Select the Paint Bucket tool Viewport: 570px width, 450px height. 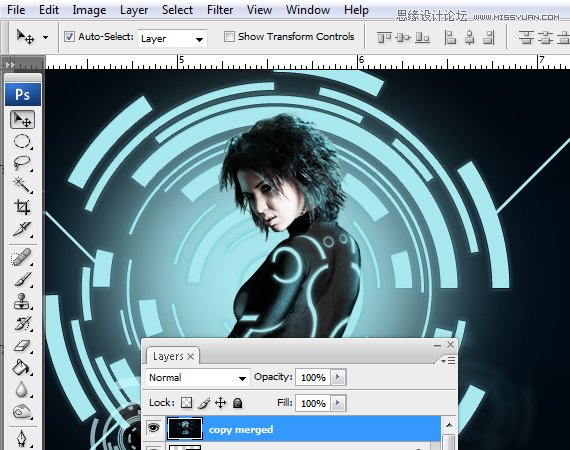pyautogui.click(x=21, y=367)
